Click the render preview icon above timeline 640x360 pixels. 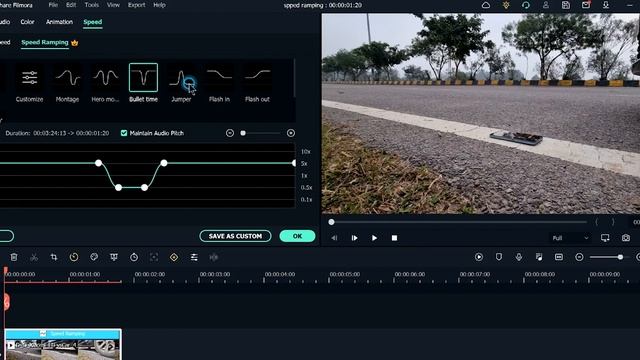pos(479,257)
